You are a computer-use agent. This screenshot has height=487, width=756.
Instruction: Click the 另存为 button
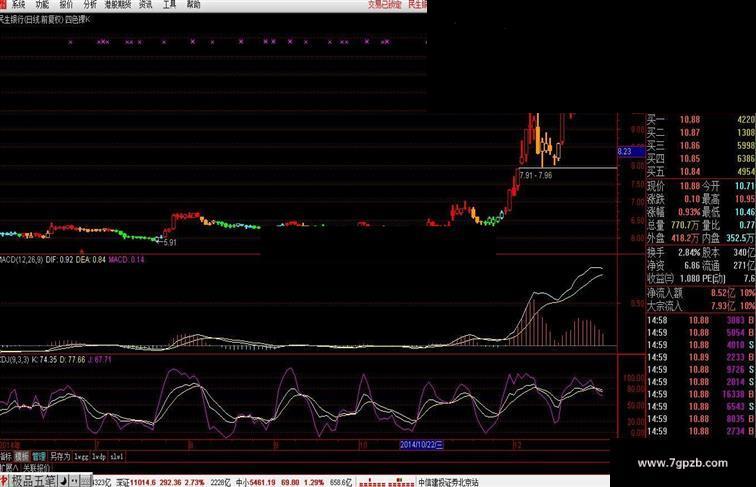point(60,456)
